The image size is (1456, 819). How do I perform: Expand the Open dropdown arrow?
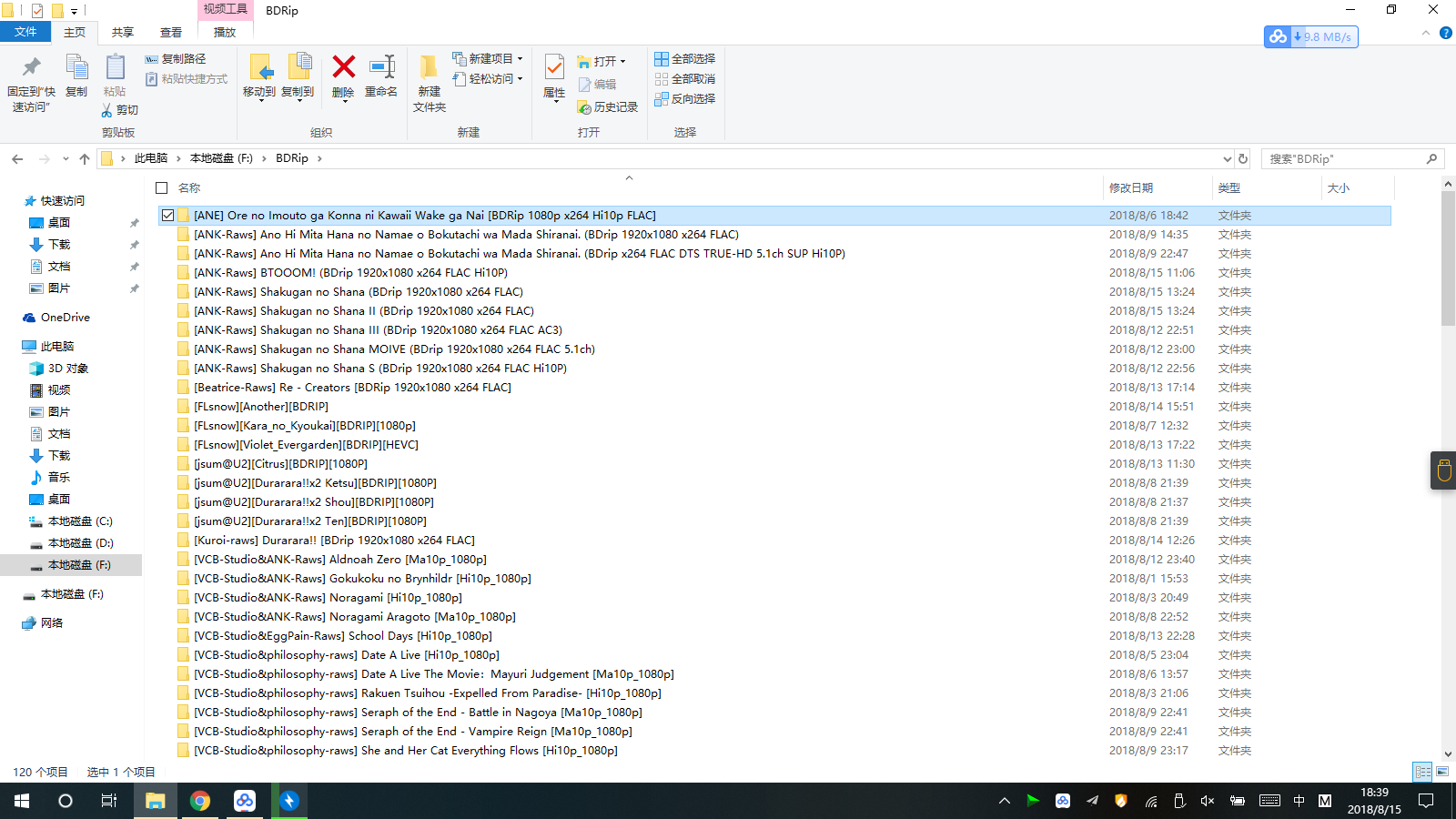(x=623, y=62)
